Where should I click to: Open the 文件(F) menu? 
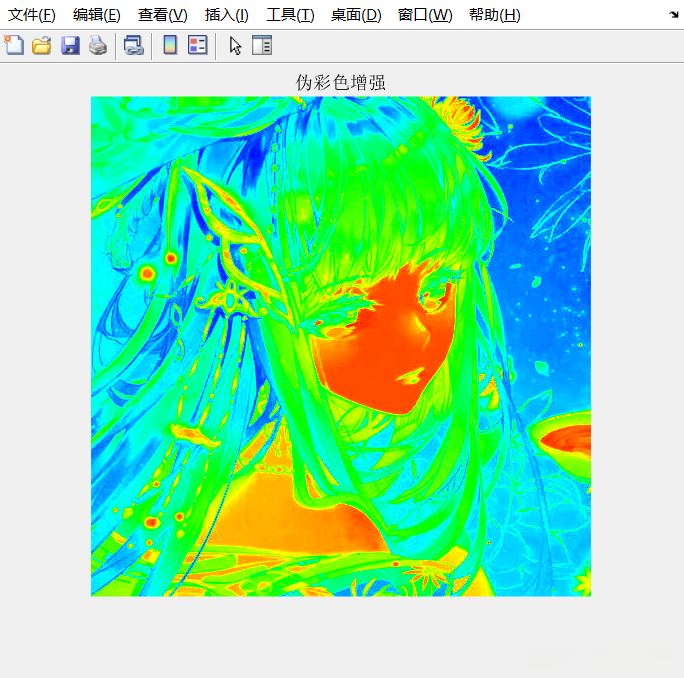[32, 15]
